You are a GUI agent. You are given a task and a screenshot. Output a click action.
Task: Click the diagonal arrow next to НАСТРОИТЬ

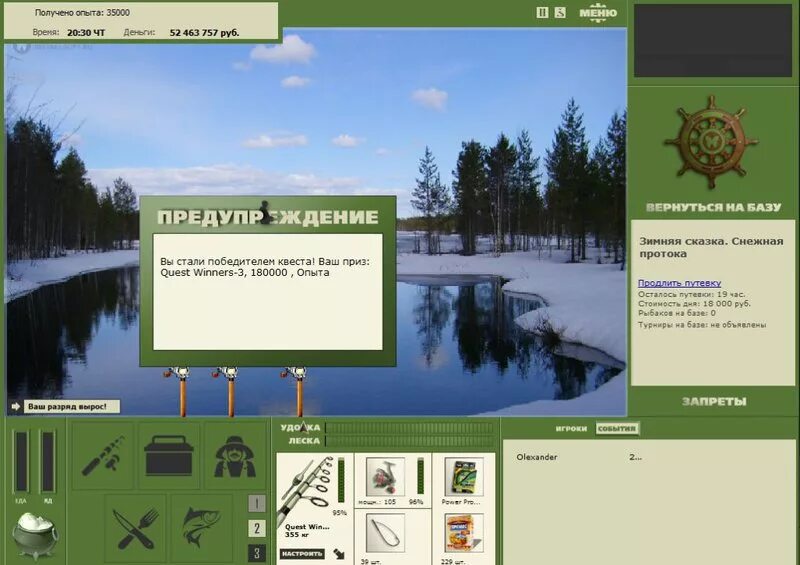(x=339, y=554)
